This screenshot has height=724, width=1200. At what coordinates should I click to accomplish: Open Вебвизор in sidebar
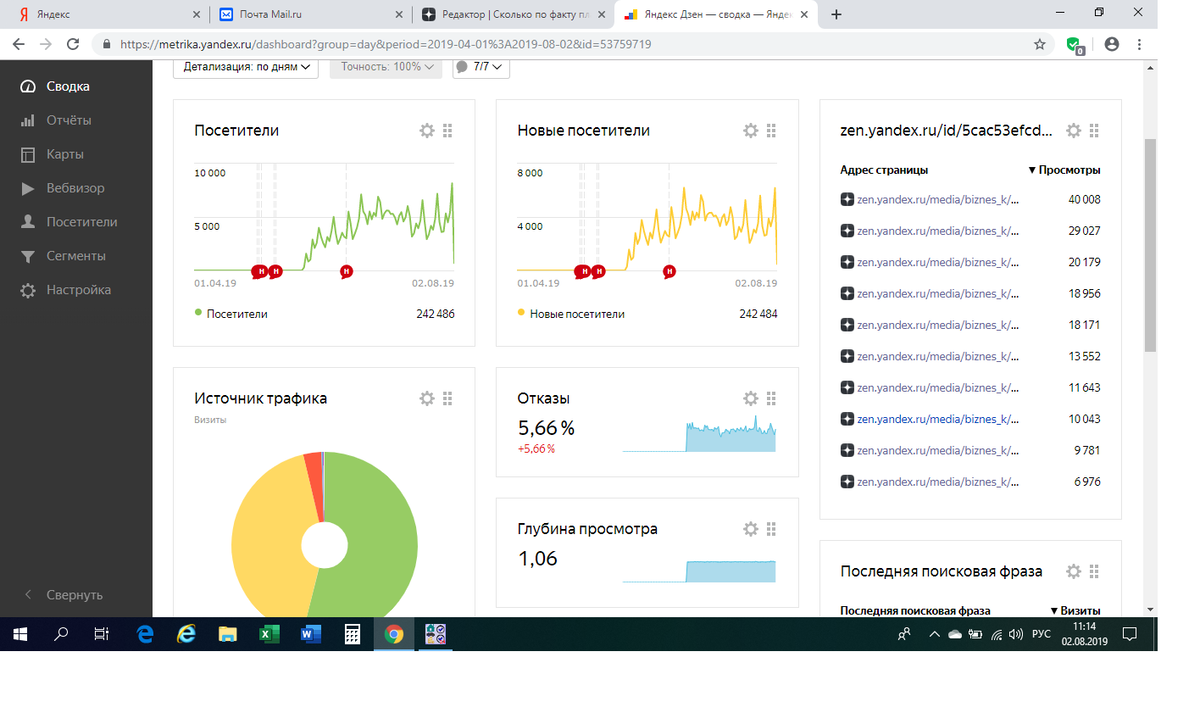pyautogui.click(x=76, y=188)
